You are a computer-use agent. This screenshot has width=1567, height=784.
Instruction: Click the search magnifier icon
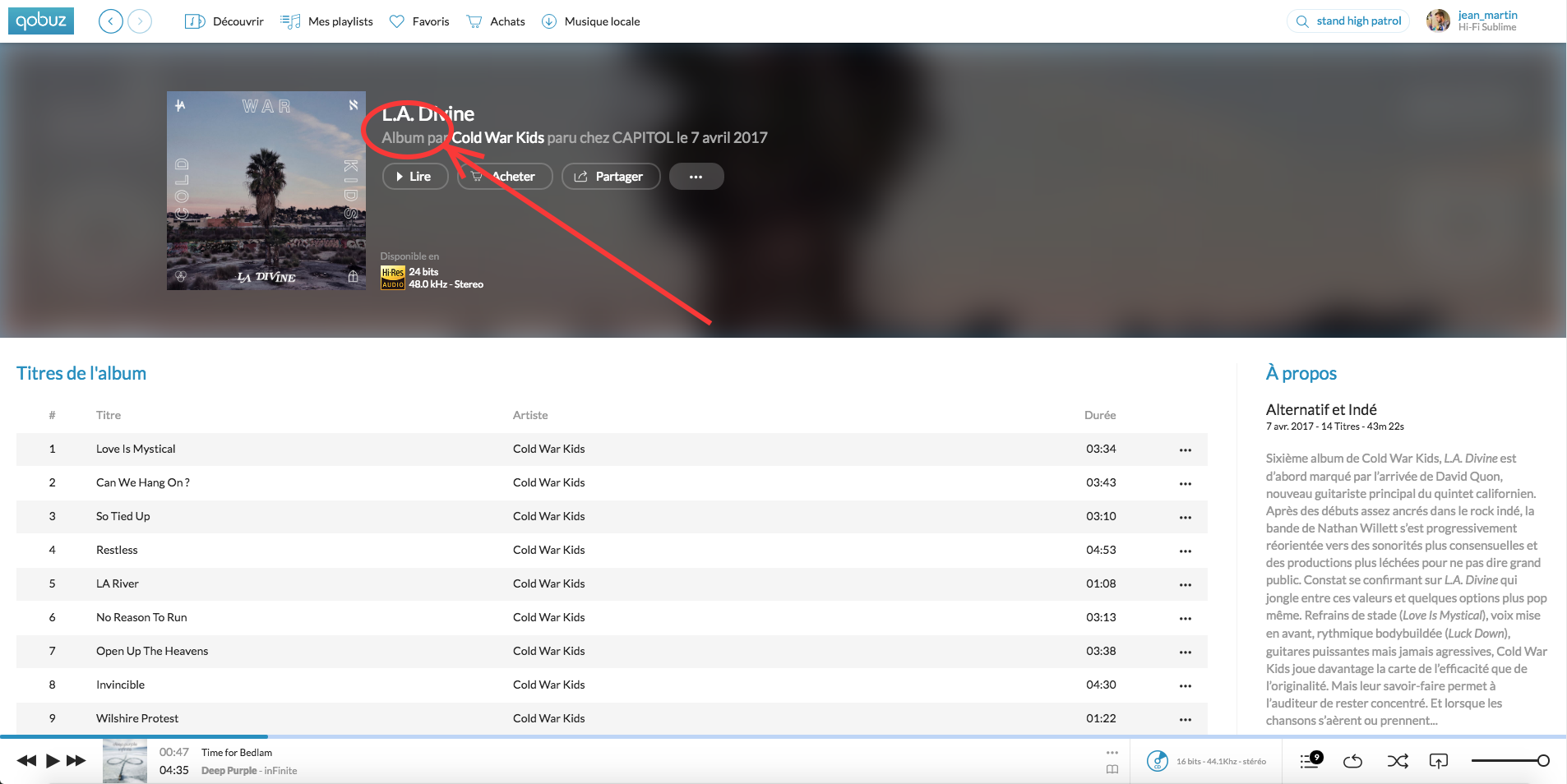tap(1302, 21)
